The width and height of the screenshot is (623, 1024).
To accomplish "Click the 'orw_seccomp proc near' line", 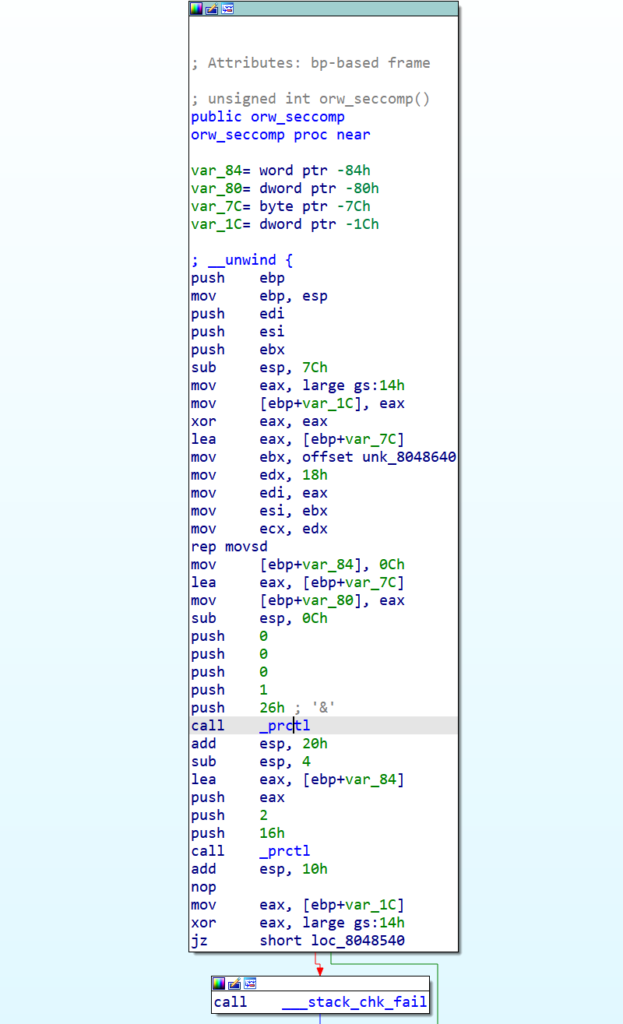I will 281,135.
